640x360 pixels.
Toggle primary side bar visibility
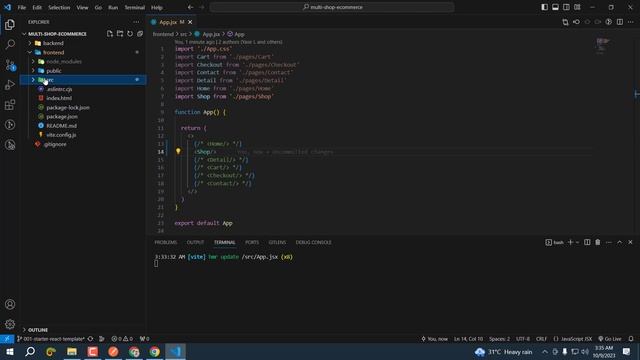pos(544,7)
